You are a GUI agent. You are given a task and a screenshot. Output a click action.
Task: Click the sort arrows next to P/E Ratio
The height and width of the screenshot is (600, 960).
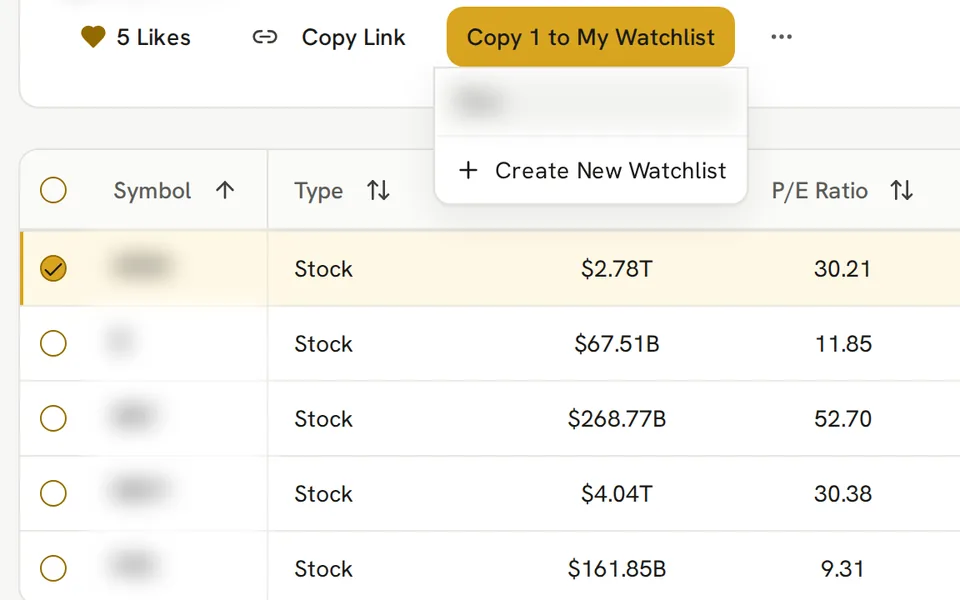point(902,190)
